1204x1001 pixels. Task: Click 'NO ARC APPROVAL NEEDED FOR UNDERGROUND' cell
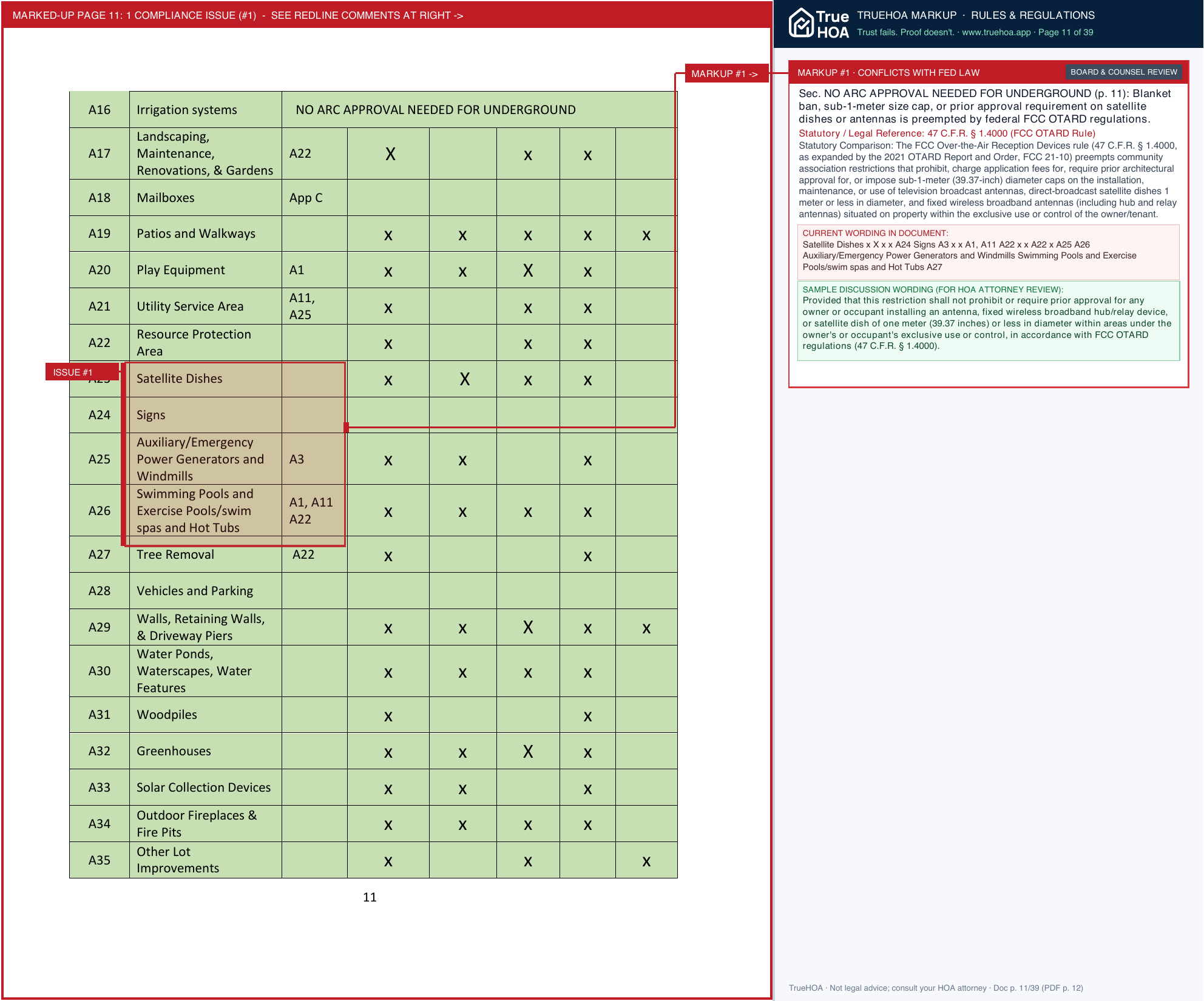pos(479,110)
